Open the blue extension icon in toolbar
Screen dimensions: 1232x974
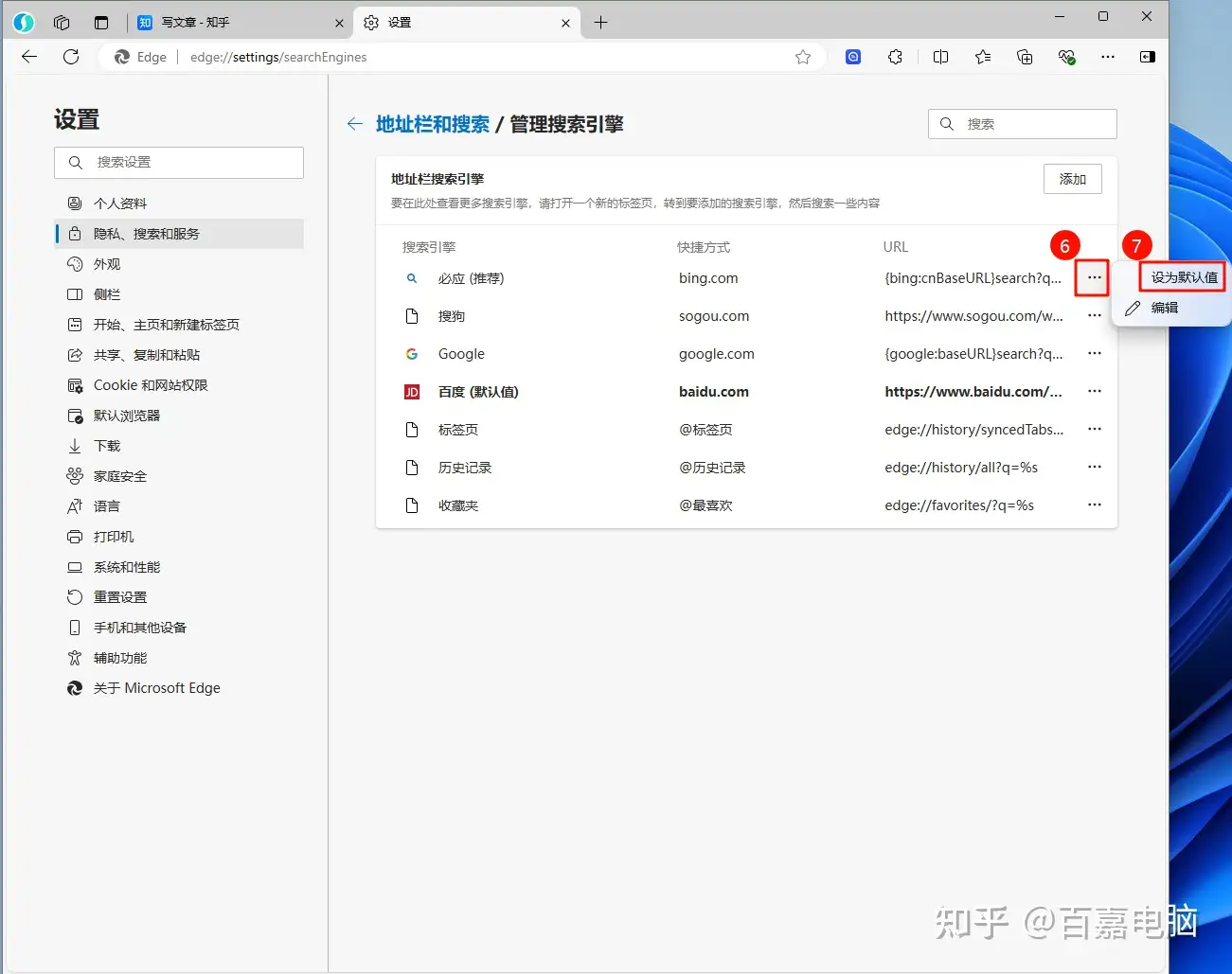coord(853,57)
